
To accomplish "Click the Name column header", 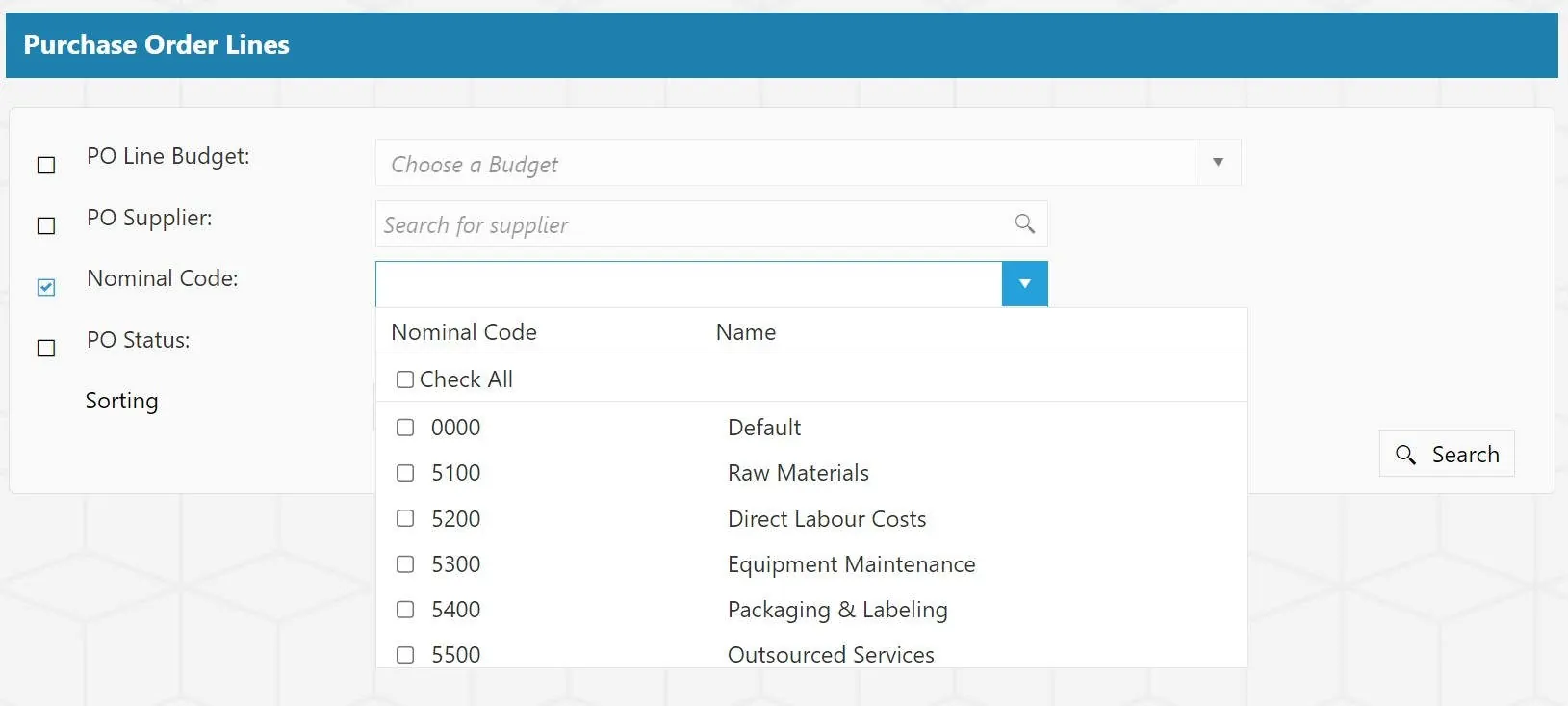I will [746, 332].
